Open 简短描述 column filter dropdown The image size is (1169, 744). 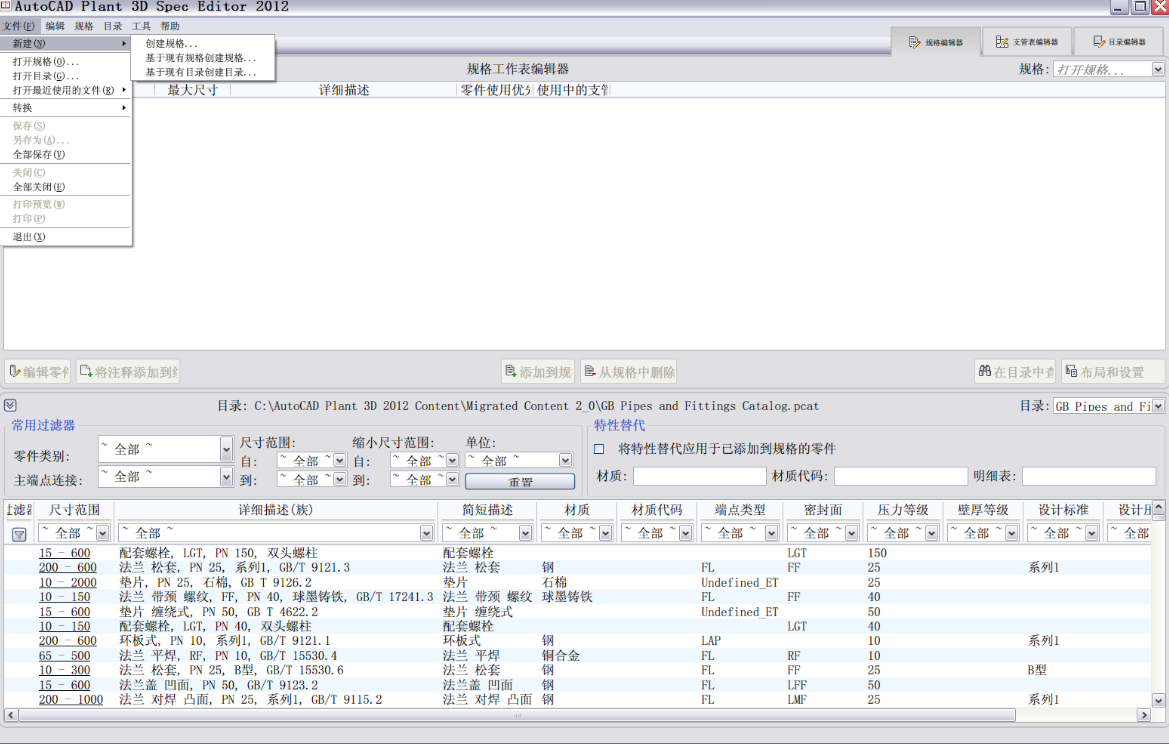click(x=526, y=534)
